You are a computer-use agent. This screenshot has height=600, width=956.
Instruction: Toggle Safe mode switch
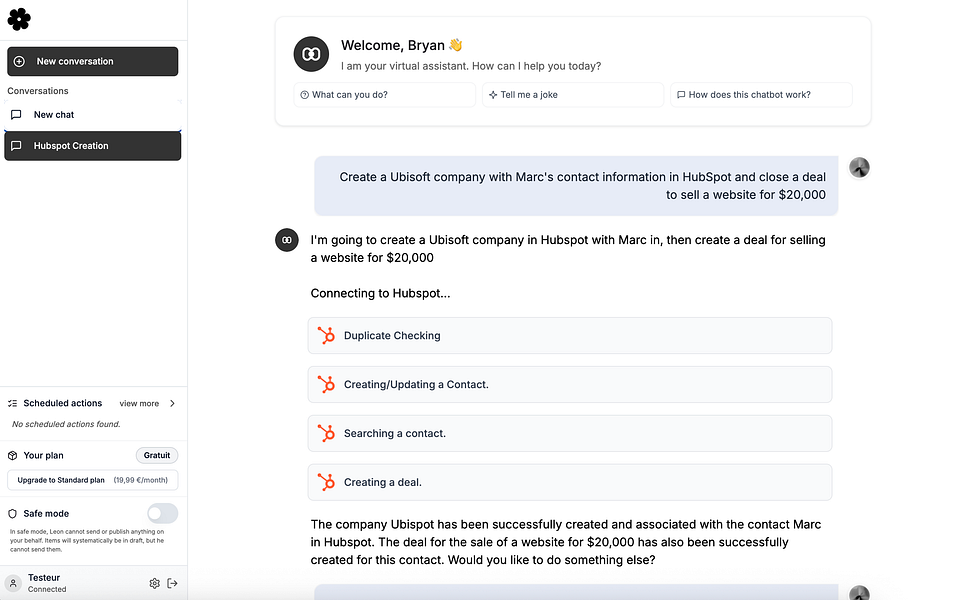[x=162, y=513]
